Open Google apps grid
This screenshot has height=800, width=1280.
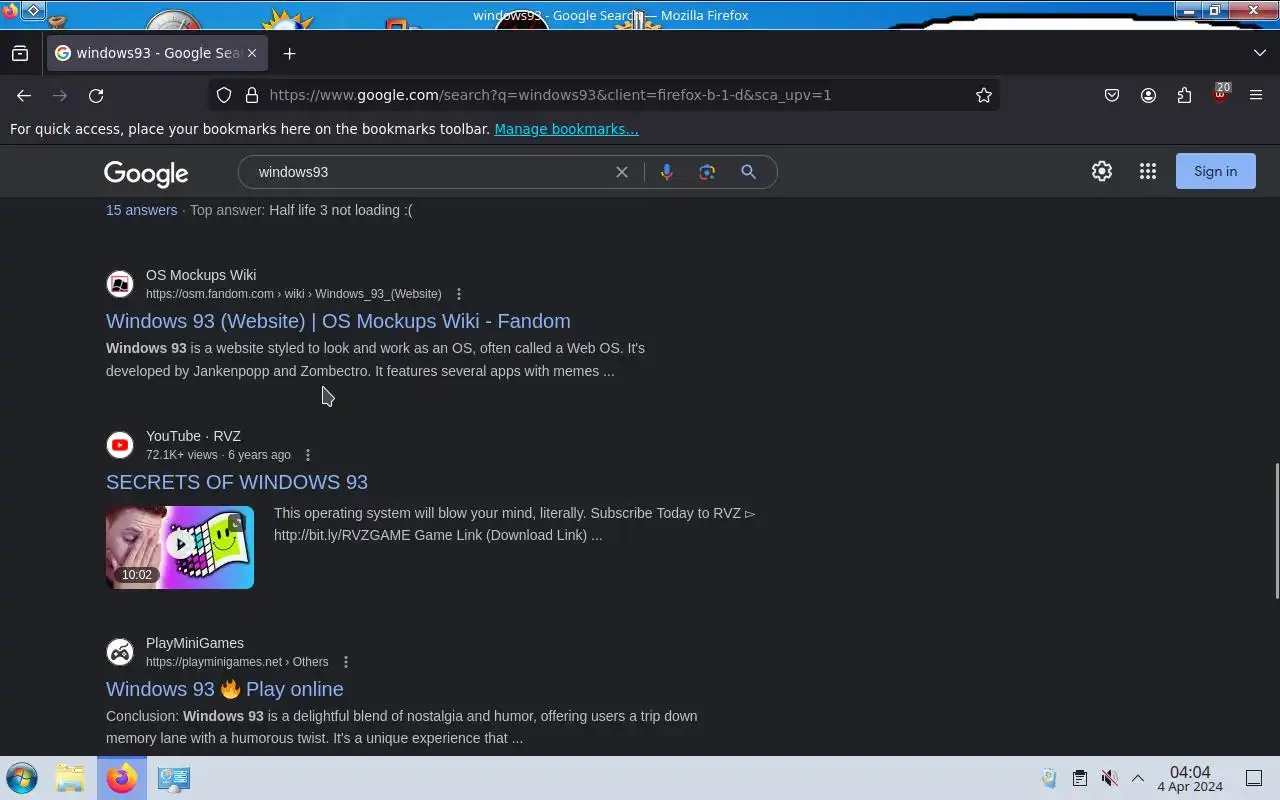point(1148,171)
